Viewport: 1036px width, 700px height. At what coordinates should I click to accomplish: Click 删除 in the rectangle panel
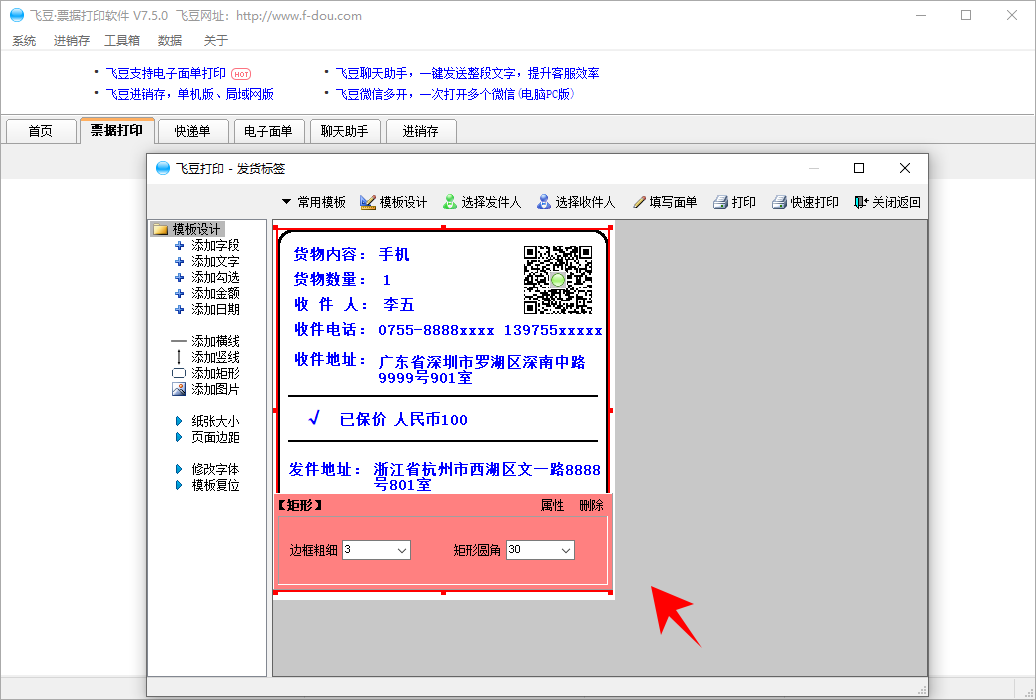pos(591,506)
